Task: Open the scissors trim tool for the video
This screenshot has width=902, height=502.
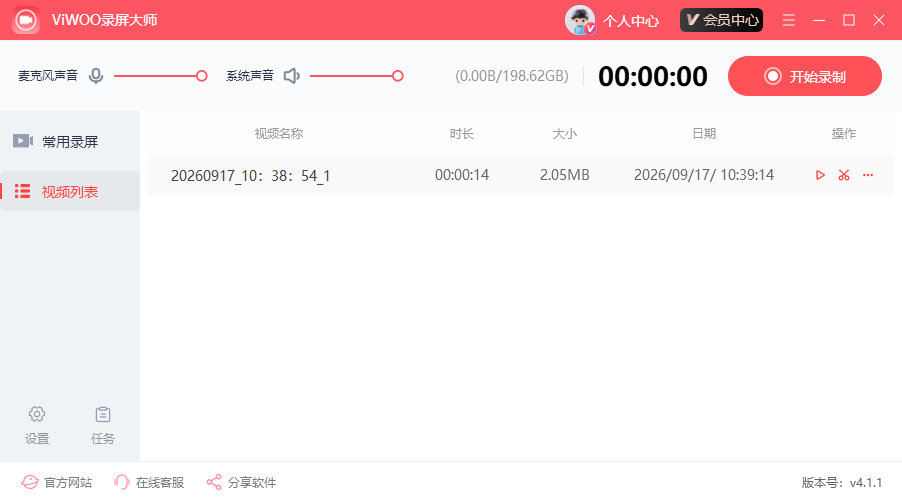Action: click(844, 175)
